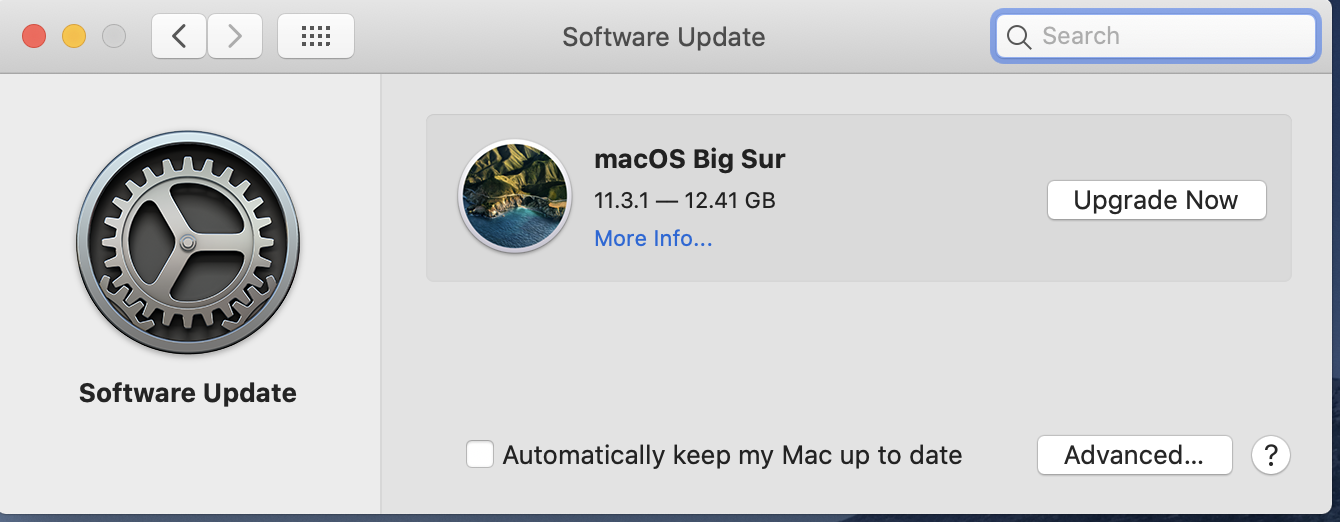Screen dimensions: 1340x522
Task: Click the gray disabled zoom window button
Action: [x=114, y=37]
